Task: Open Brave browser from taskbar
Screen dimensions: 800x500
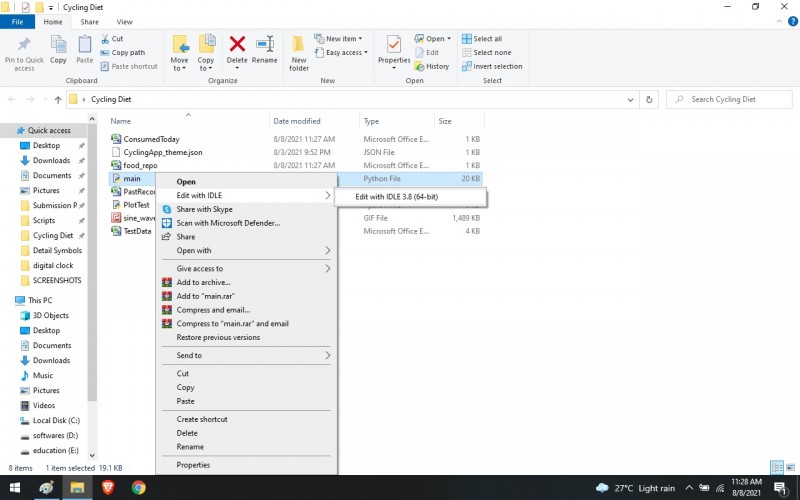Action: click(108, 488)
